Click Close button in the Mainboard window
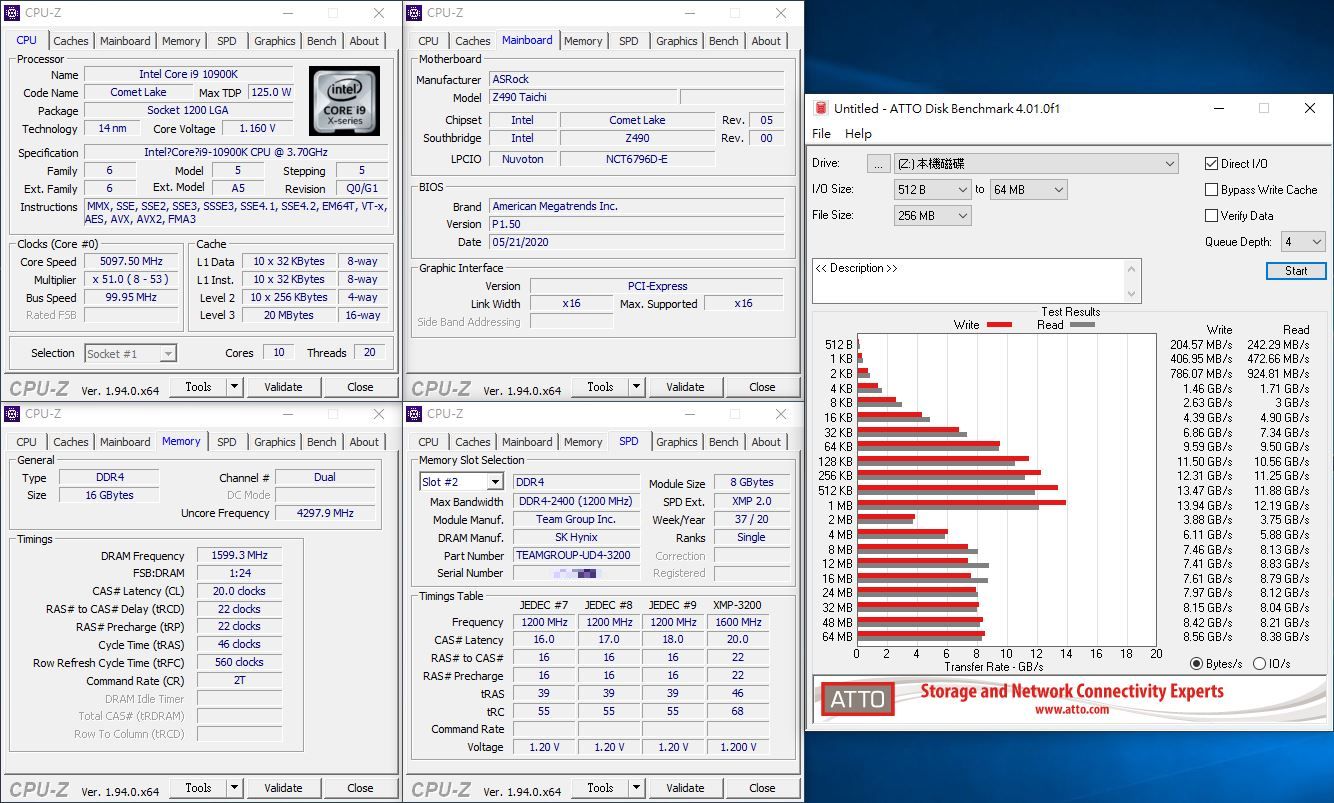Viewport: 1334px width, 803px height. click(762, 387)
